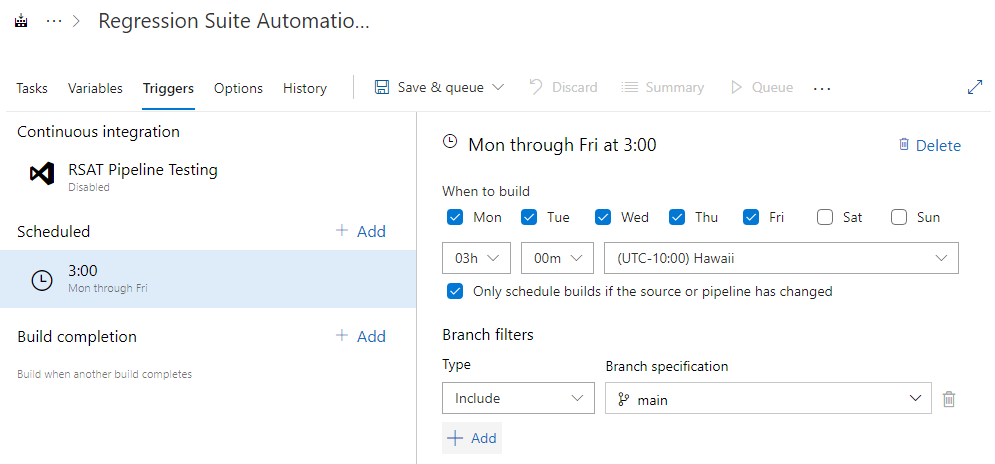Click the Scheduled section heading
The height and width of the screenshot is (464, 995).
(x=53, y=232)
